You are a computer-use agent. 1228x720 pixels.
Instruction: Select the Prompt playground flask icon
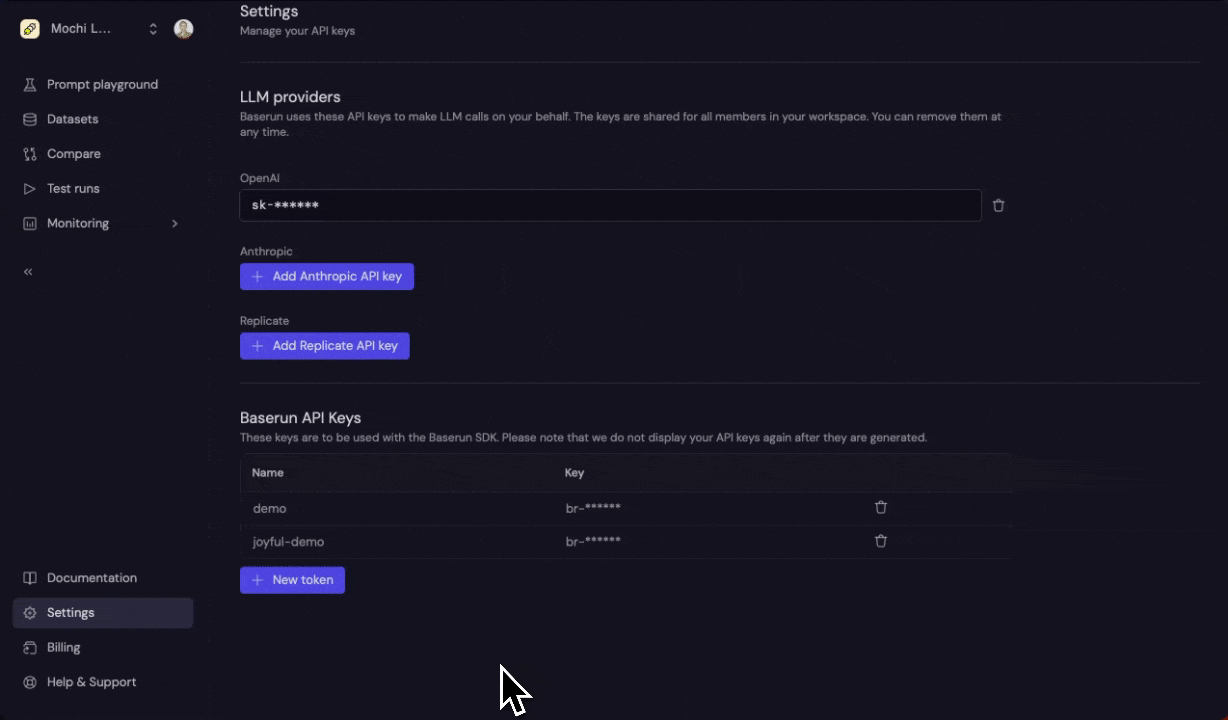pyautogui.click(x=30, y=84)
